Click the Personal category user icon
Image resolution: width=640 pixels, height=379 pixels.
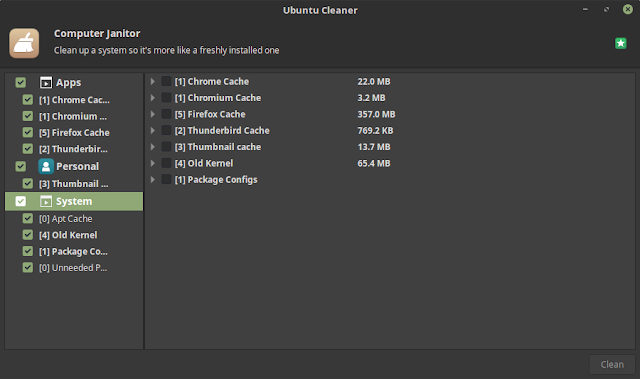point(46,166)
